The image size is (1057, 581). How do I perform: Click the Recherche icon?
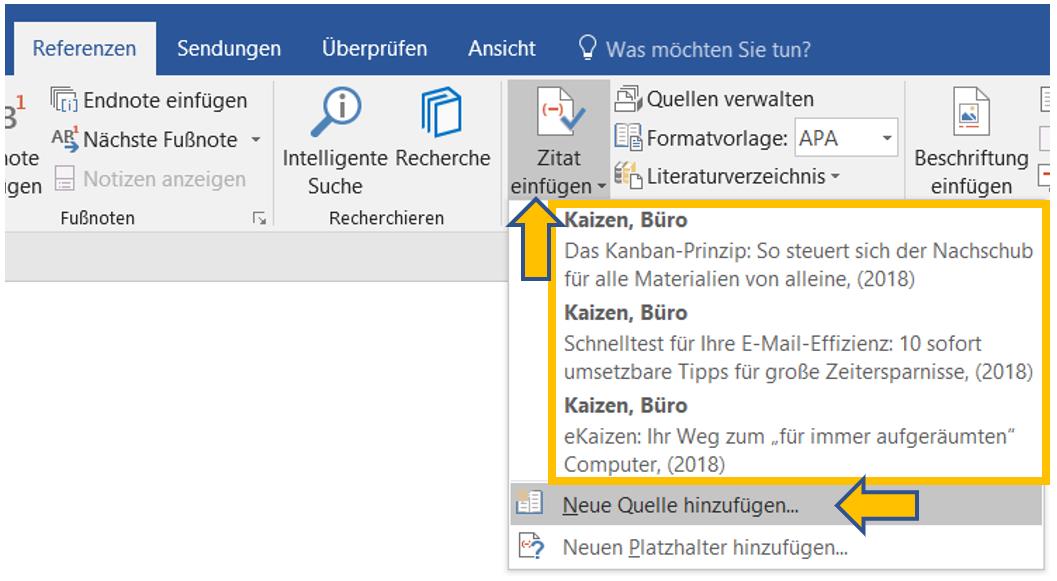pyautogui.click(x=441, y=114)
